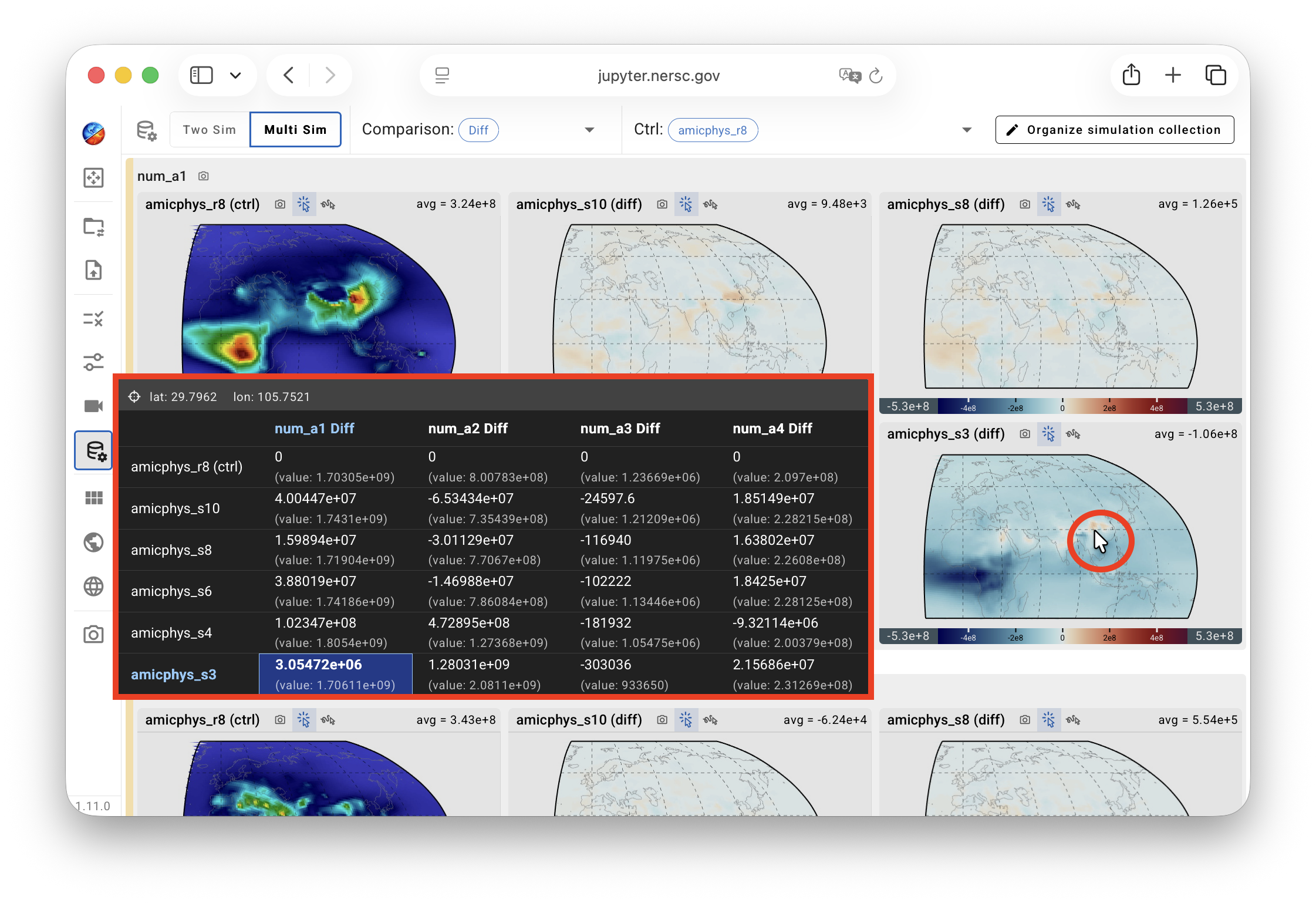Click squiggle cursor icon on amicphys_s8 avg 1.26e+5
The width and height of the screenshot is (1316, 903).
click(x=1073, y=204)
